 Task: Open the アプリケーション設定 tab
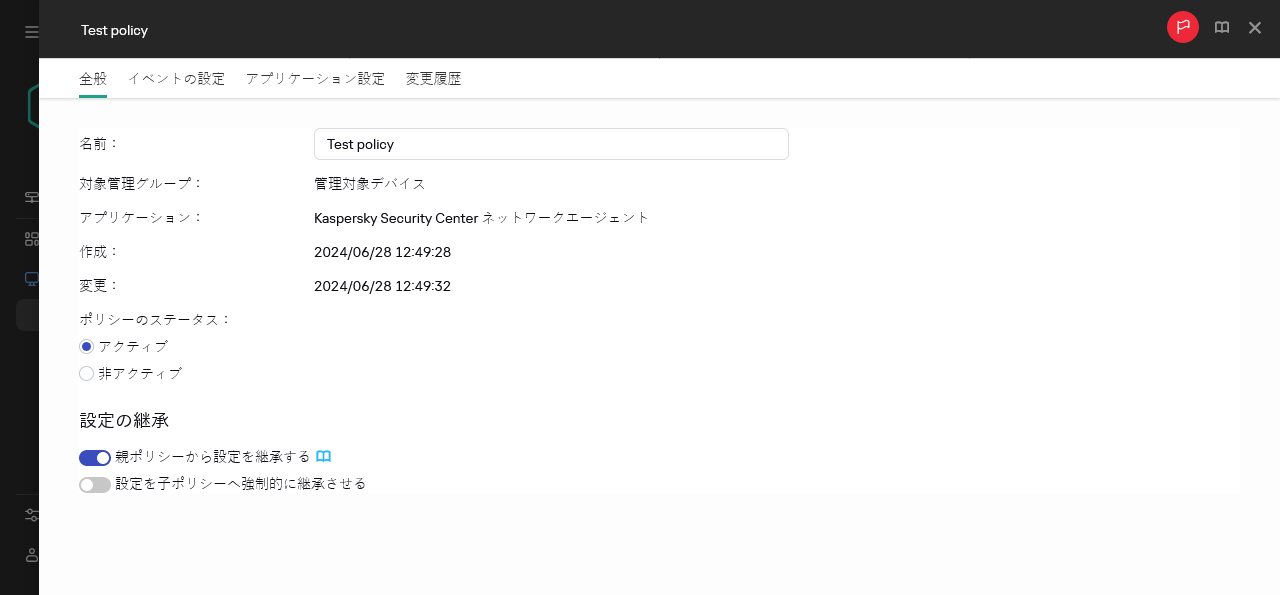point(315,78)
